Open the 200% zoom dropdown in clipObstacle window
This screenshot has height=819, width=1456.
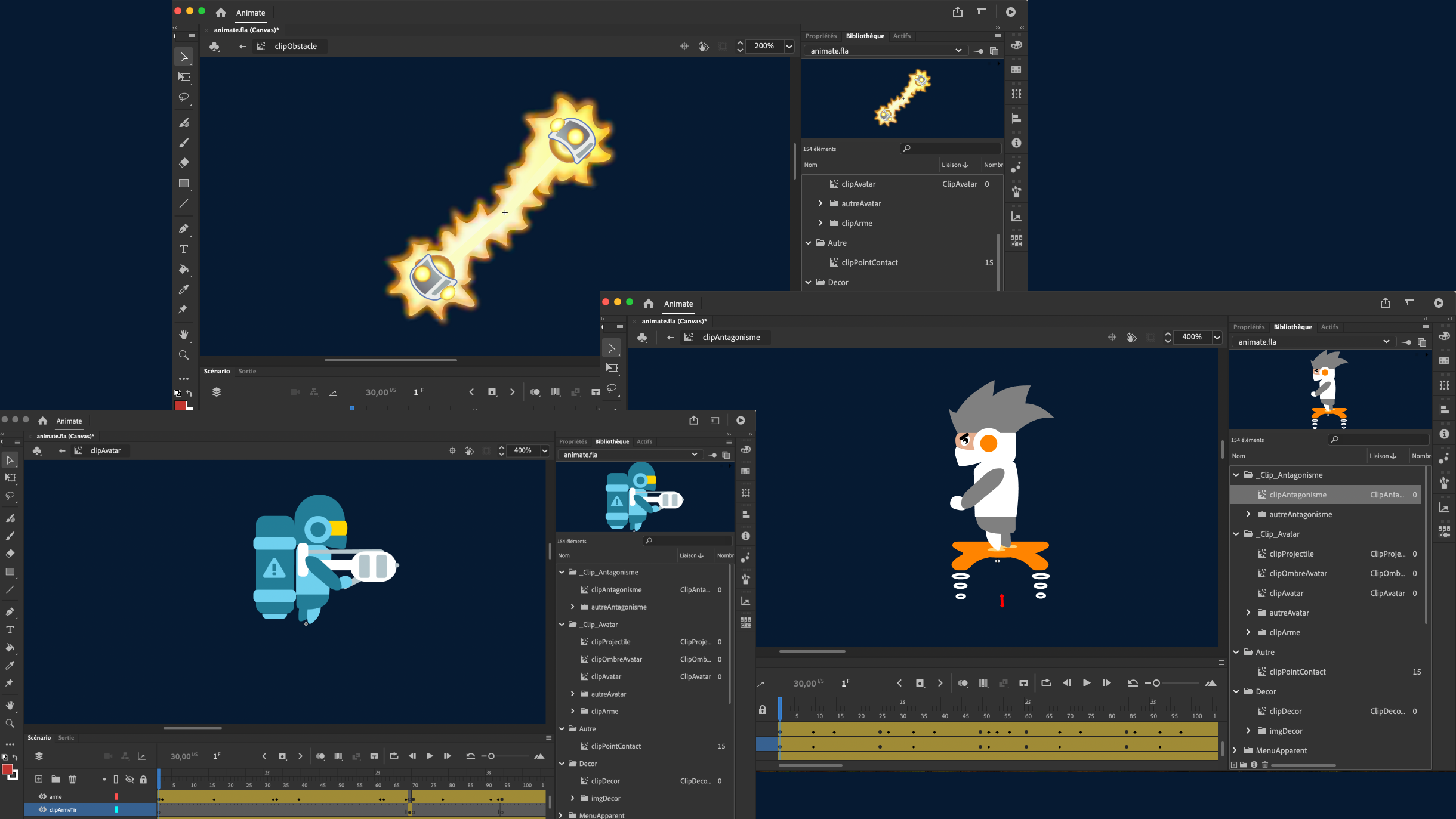pos(789,46)
